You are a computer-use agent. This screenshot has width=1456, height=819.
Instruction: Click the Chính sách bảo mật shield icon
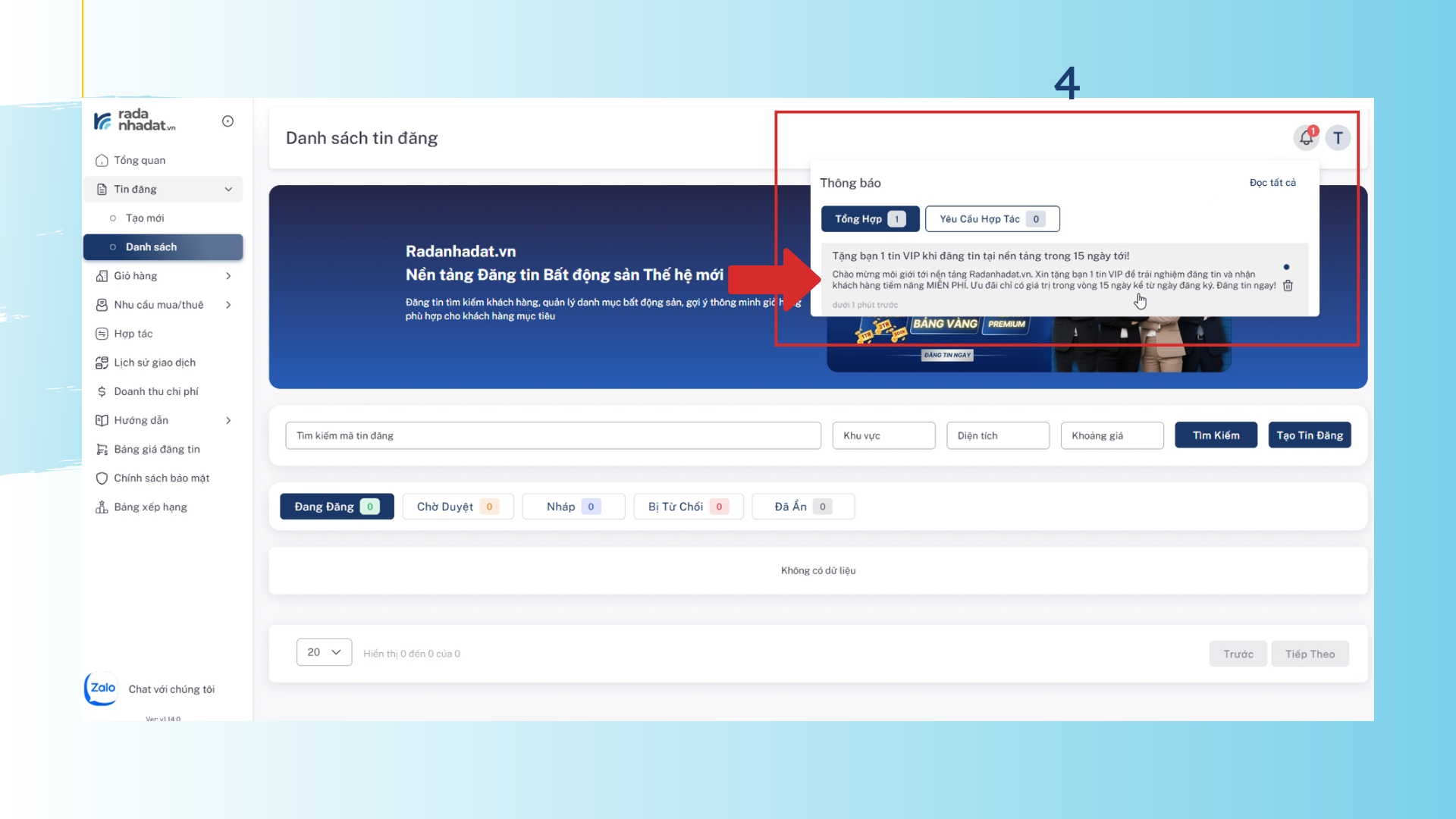pos(102,478)
